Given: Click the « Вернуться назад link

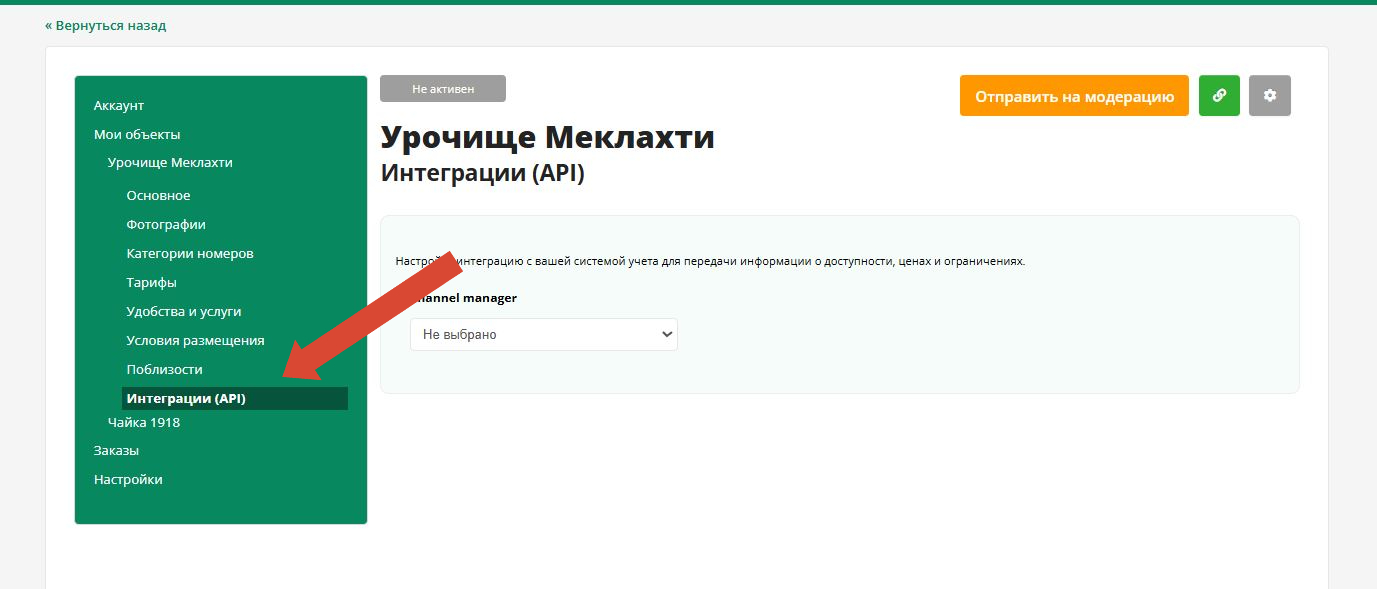Looking at the screenshot, I should click(105, 26).
